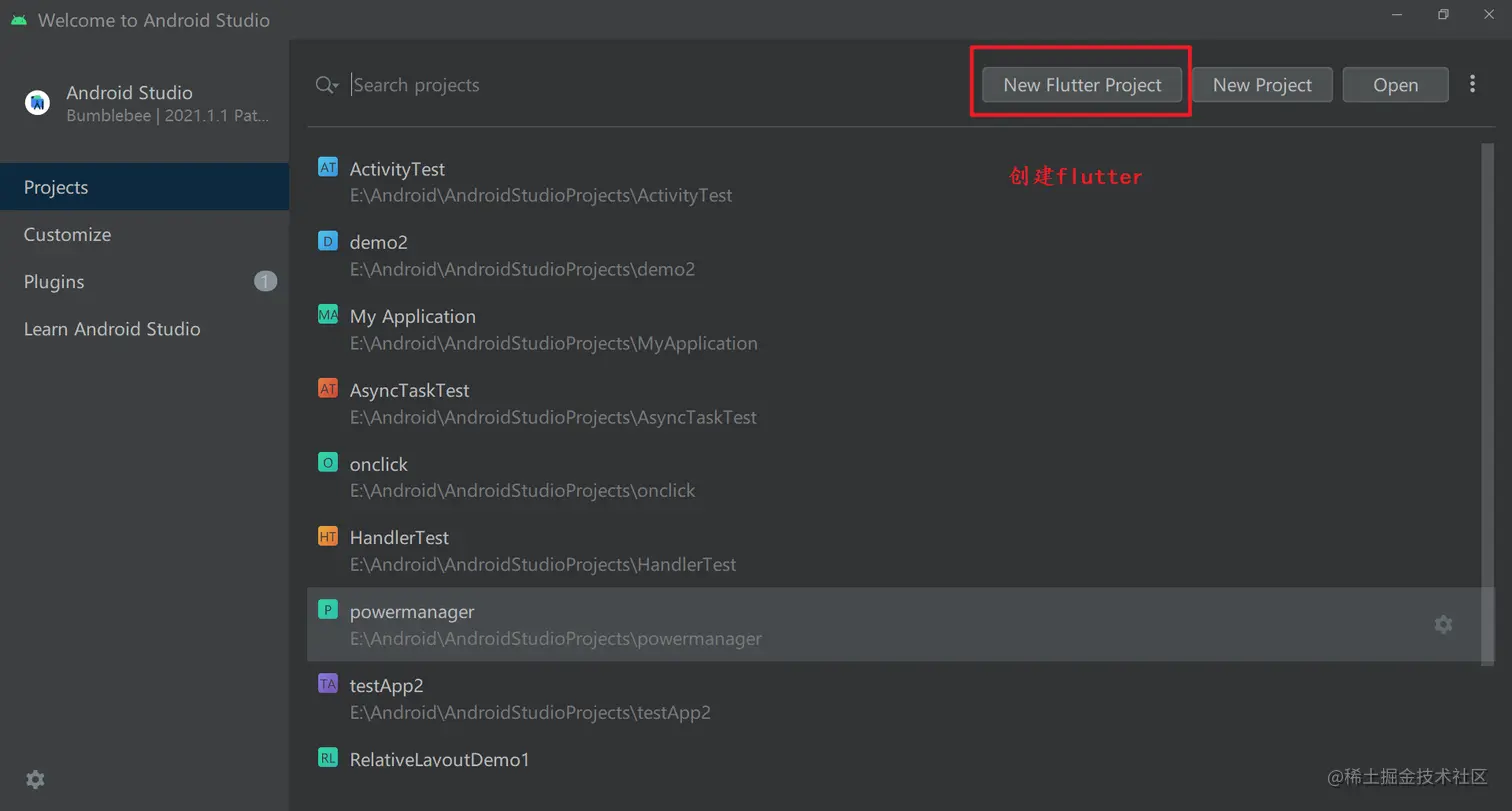Click the Open button
The image size is (1512, 811).
pyautogui.click(x=1395, y=84)
